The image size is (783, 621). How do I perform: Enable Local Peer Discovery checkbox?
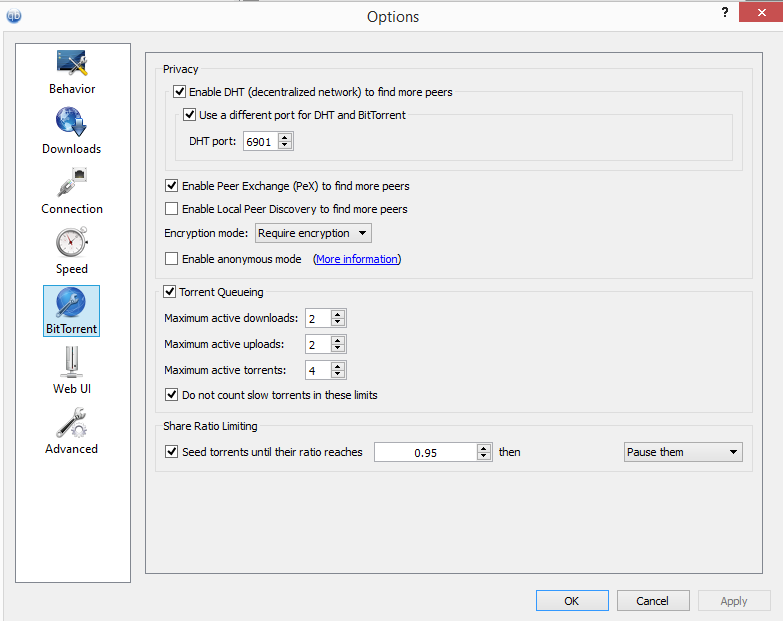click(171, 209)
